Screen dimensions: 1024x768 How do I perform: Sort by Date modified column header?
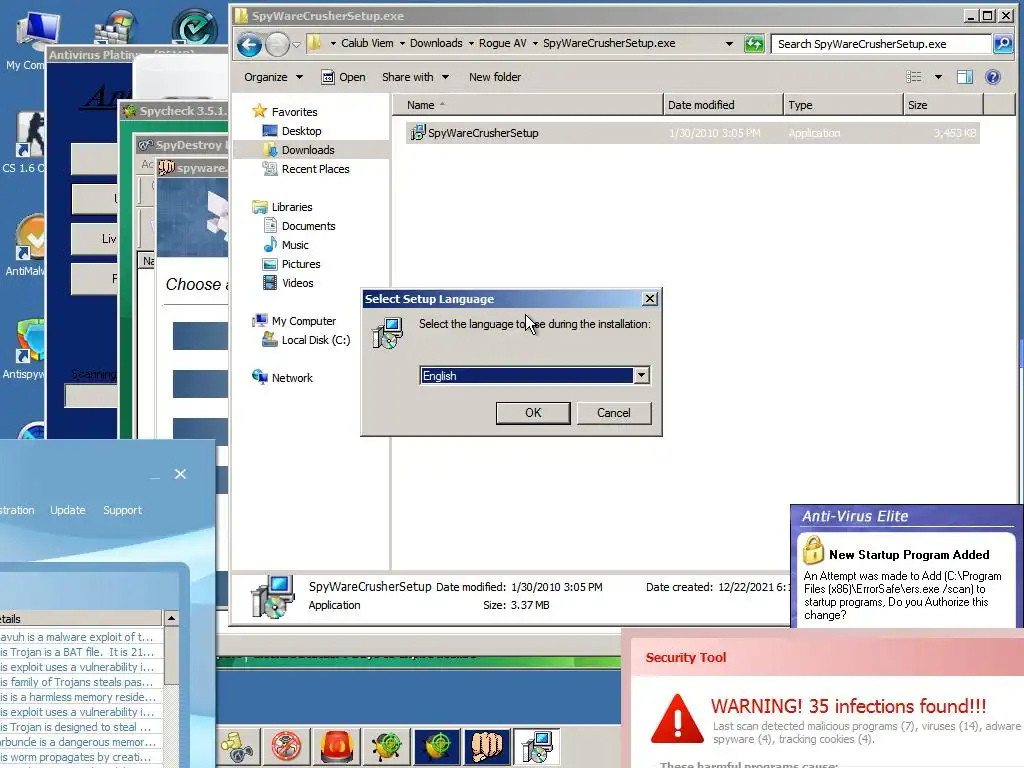(x=723, y=105)
